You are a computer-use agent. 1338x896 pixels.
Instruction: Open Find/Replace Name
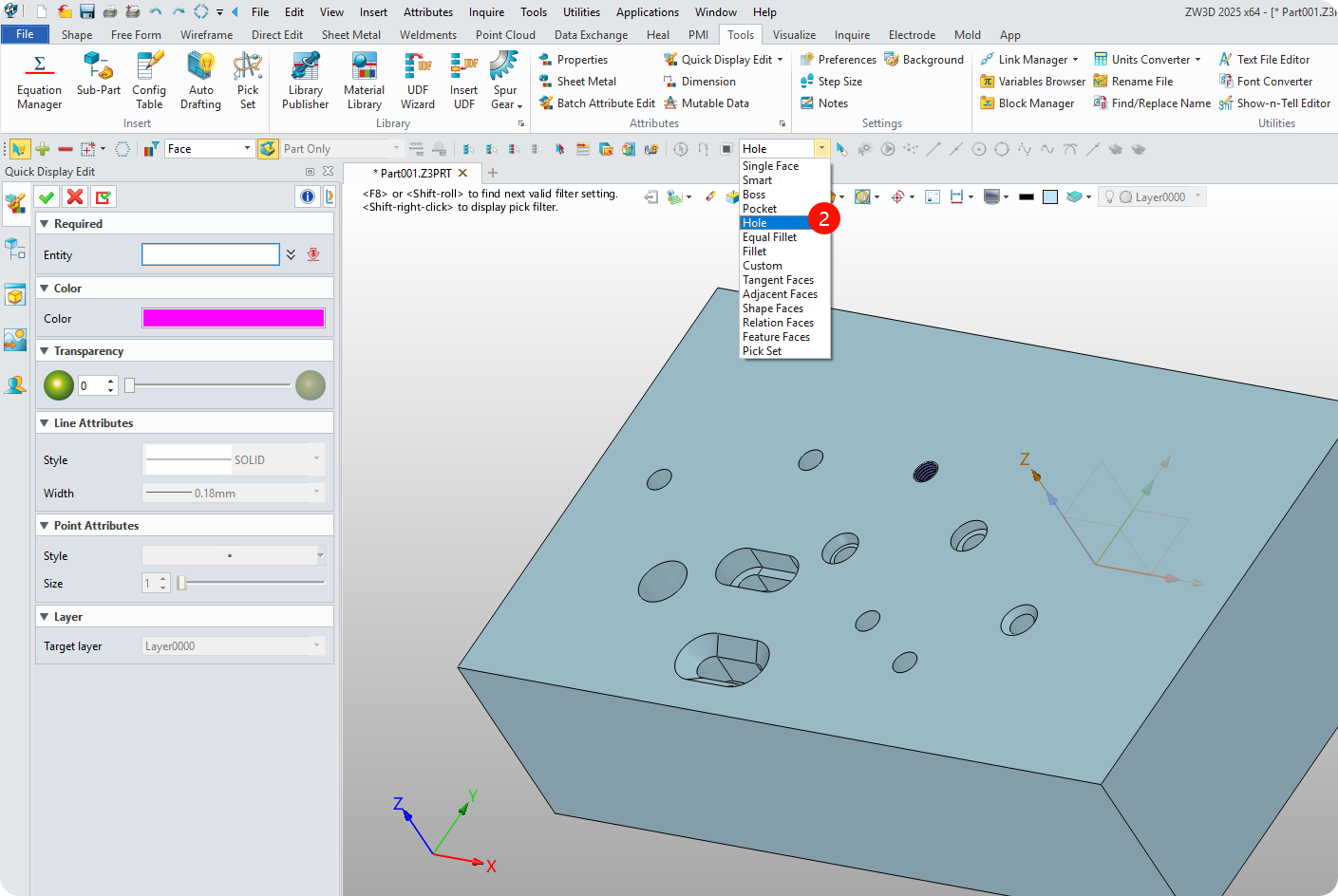point(1152,103)
